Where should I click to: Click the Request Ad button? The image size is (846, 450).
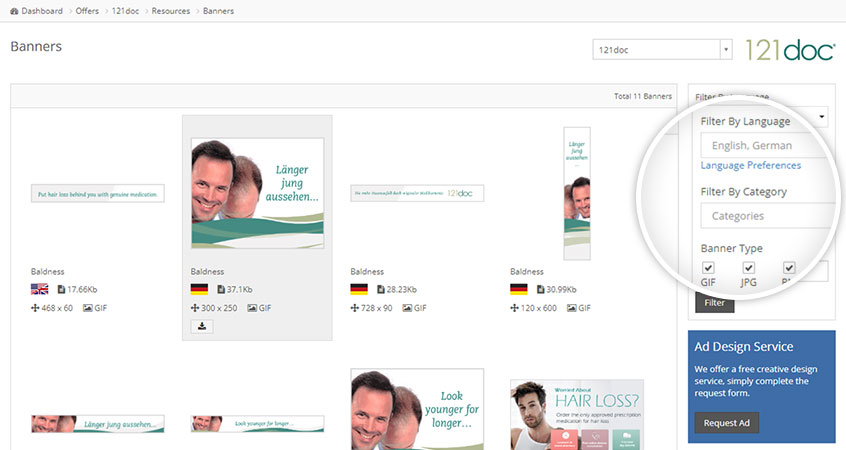click(x=726, y=422)
